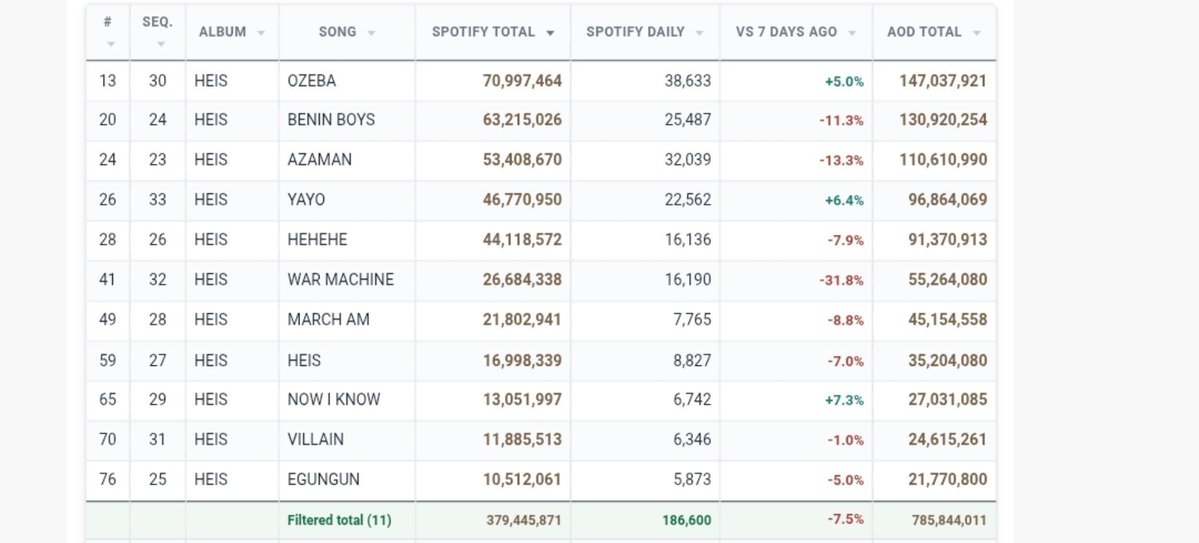This screenshot has width=1199, height=543.
Task: Open SONG column filter arrow
Action: click(x=372, y=33)
